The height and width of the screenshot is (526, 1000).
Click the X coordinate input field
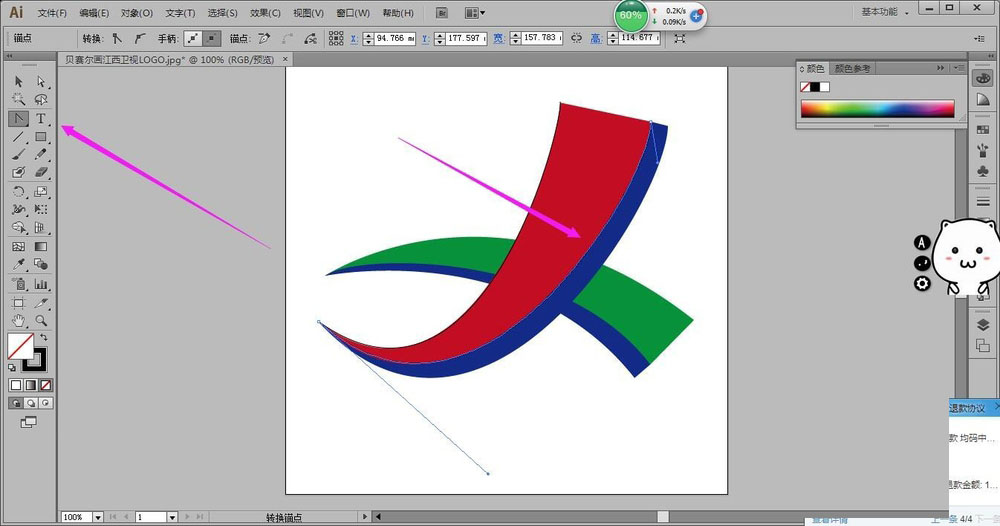pyautogui.click(x=395, y=38)
